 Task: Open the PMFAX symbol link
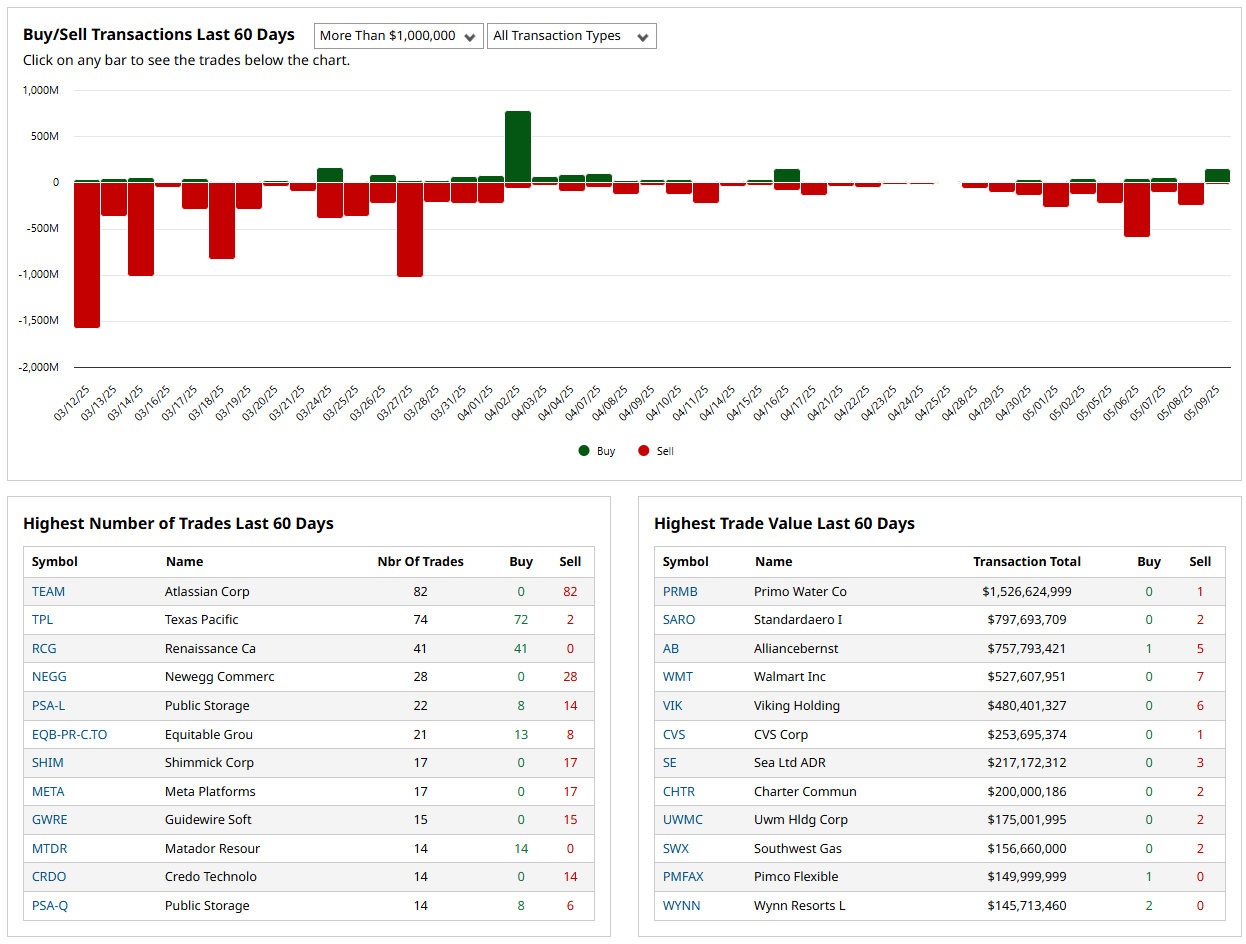[683, 876]
